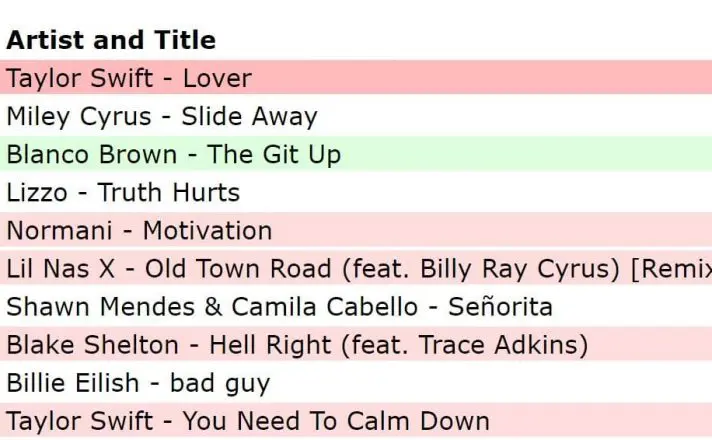712x440 pixels.
Task: Click the Normani - Motivation row
Action: [139, 230]
